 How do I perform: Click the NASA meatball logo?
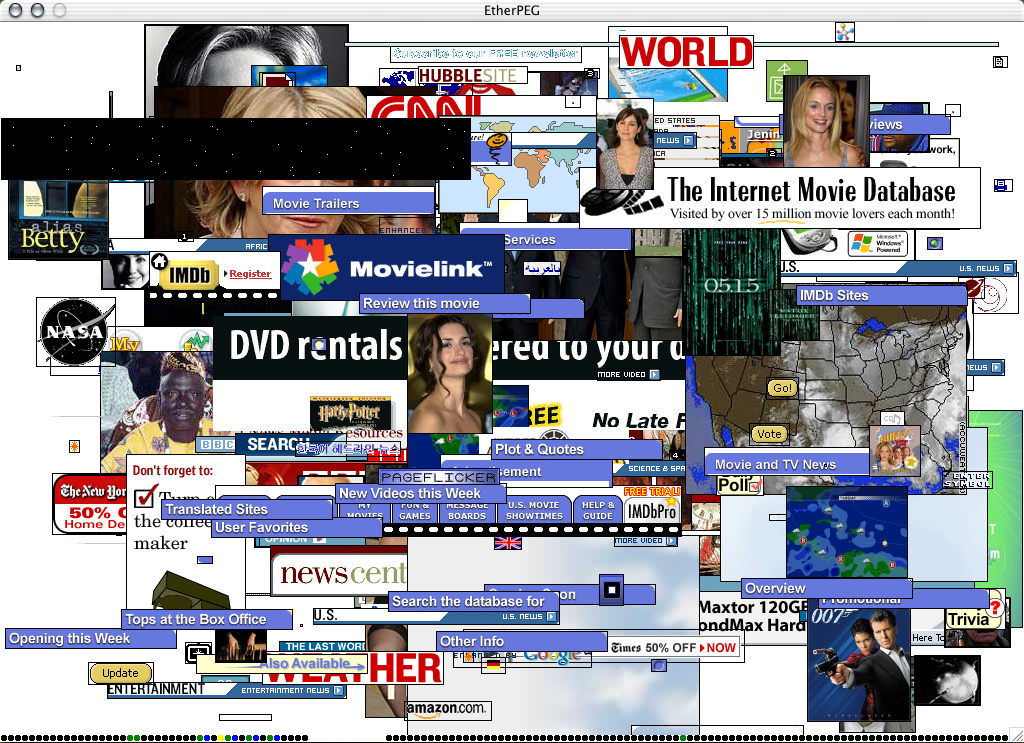tap(74, 332)
